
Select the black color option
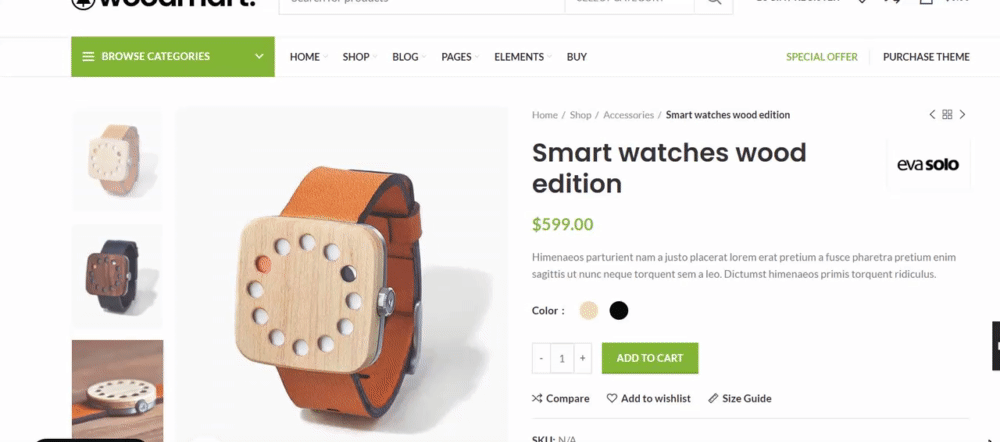click(x=619, y=311)
